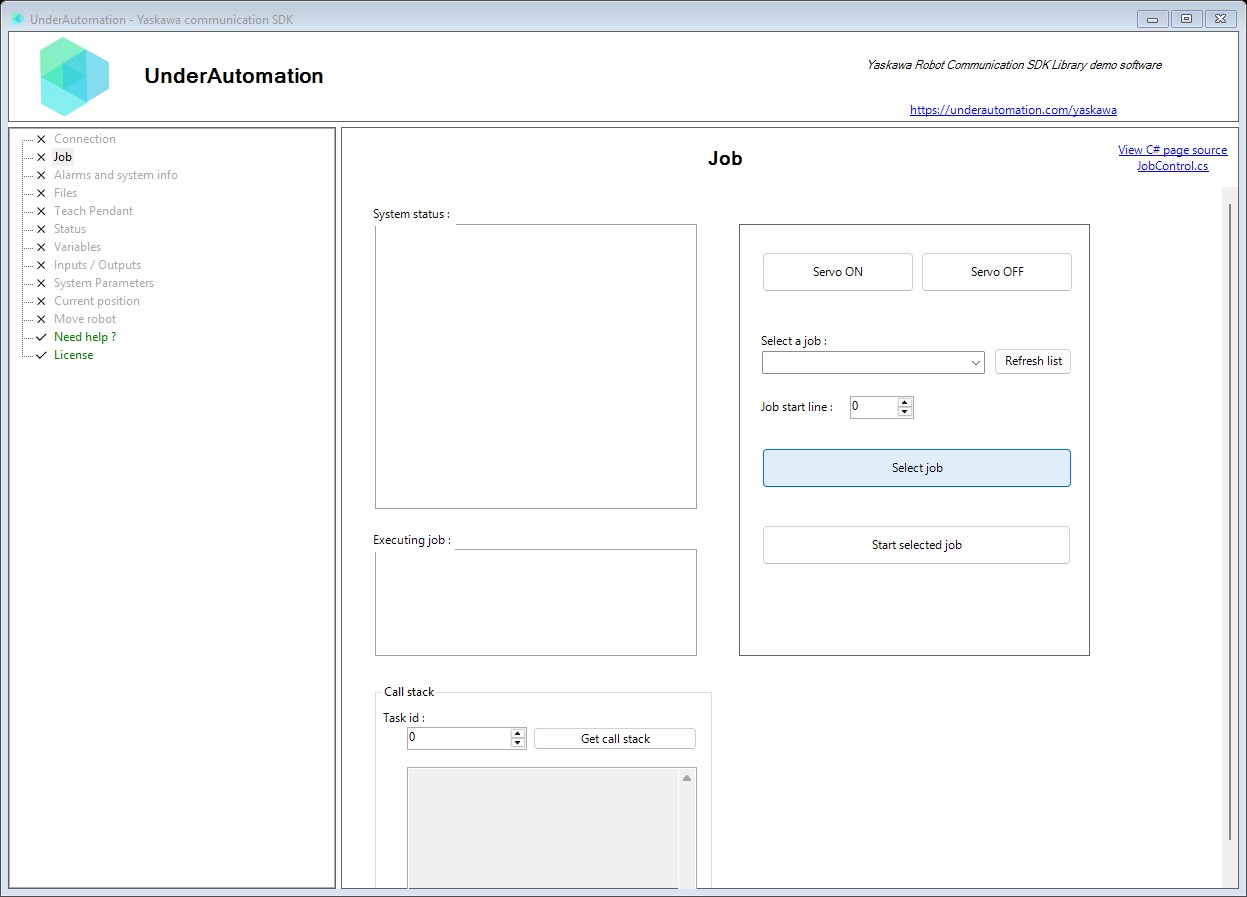Go to the Files page
1247x897 pixels.
pyautogui.click(x=65, y=193)
